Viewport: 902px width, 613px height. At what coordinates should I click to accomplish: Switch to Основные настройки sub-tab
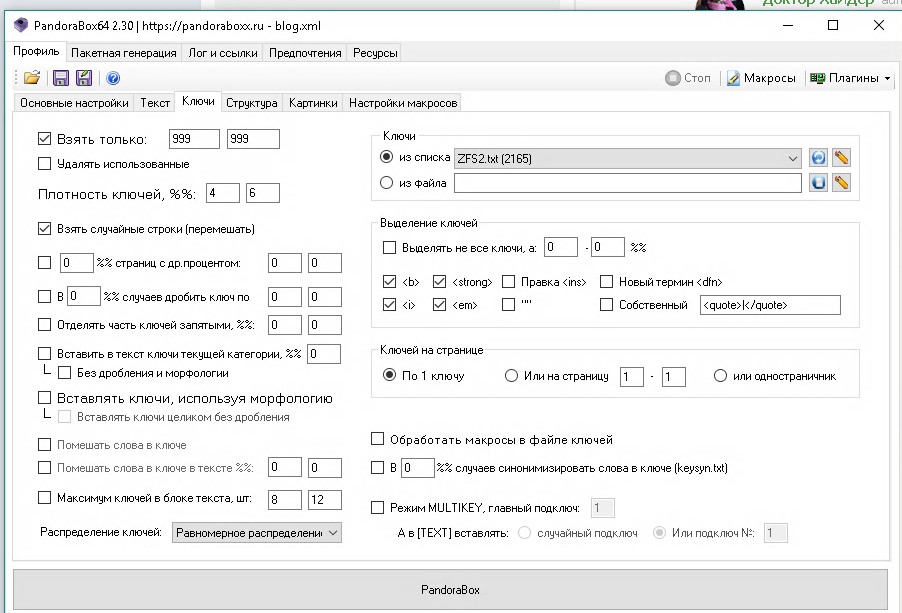(x=74, y=103)
